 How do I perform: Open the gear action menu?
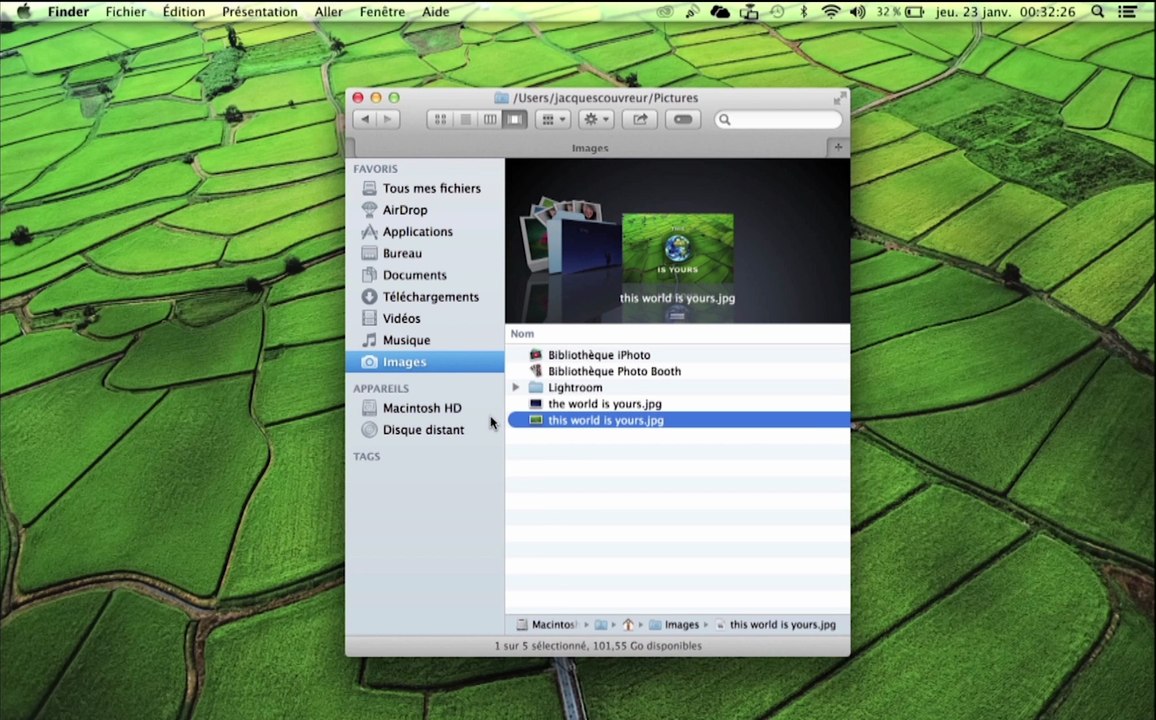(x=596, y=119)
